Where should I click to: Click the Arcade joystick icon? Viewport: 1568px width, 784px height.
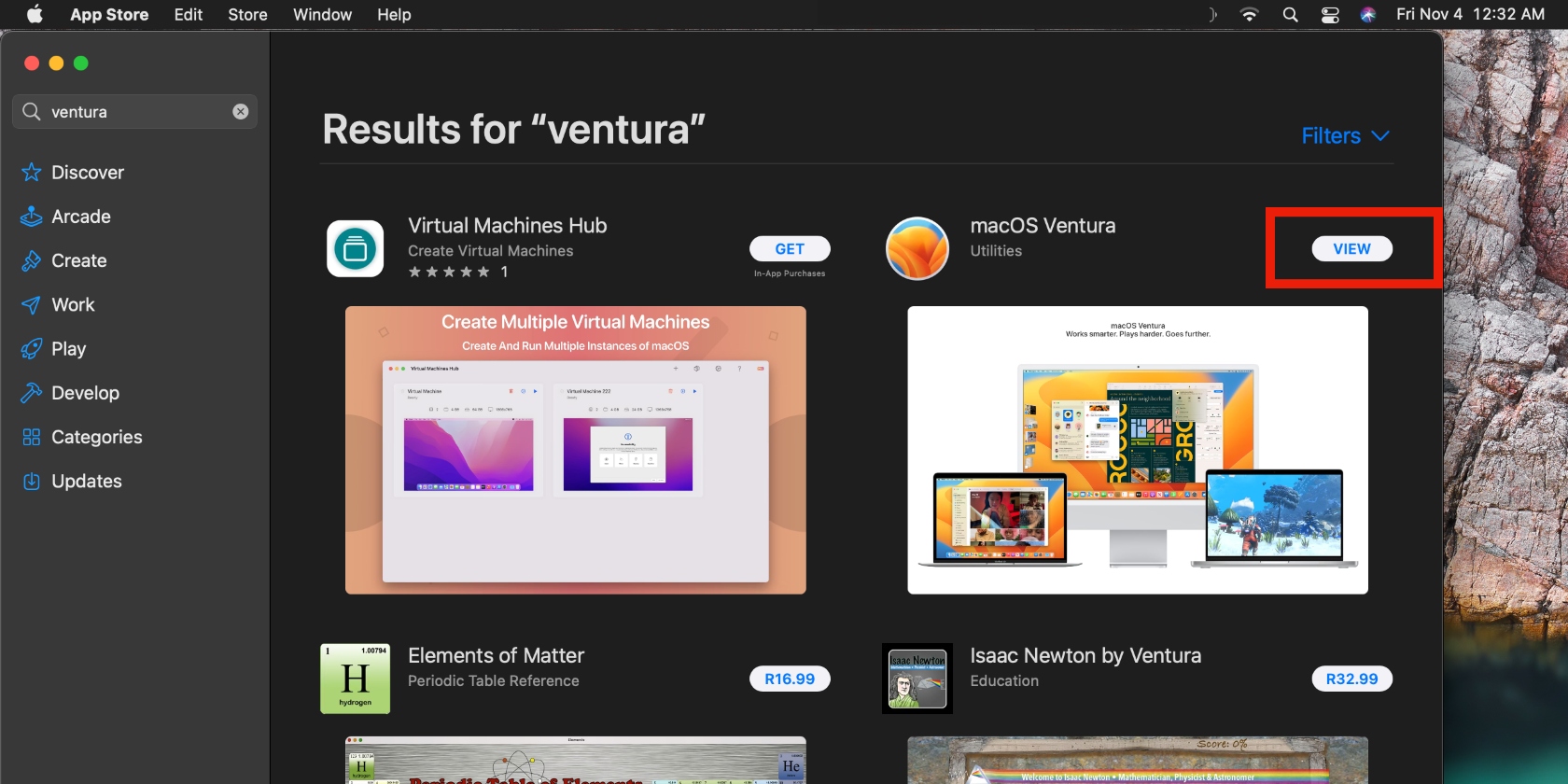32,217
